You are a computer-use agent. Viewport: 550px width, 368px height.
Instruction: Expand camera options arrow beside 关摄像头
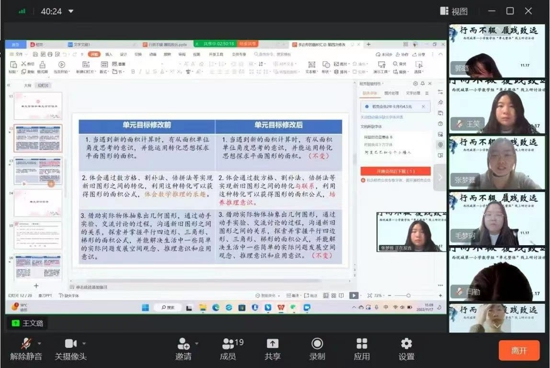coord(84,343)
